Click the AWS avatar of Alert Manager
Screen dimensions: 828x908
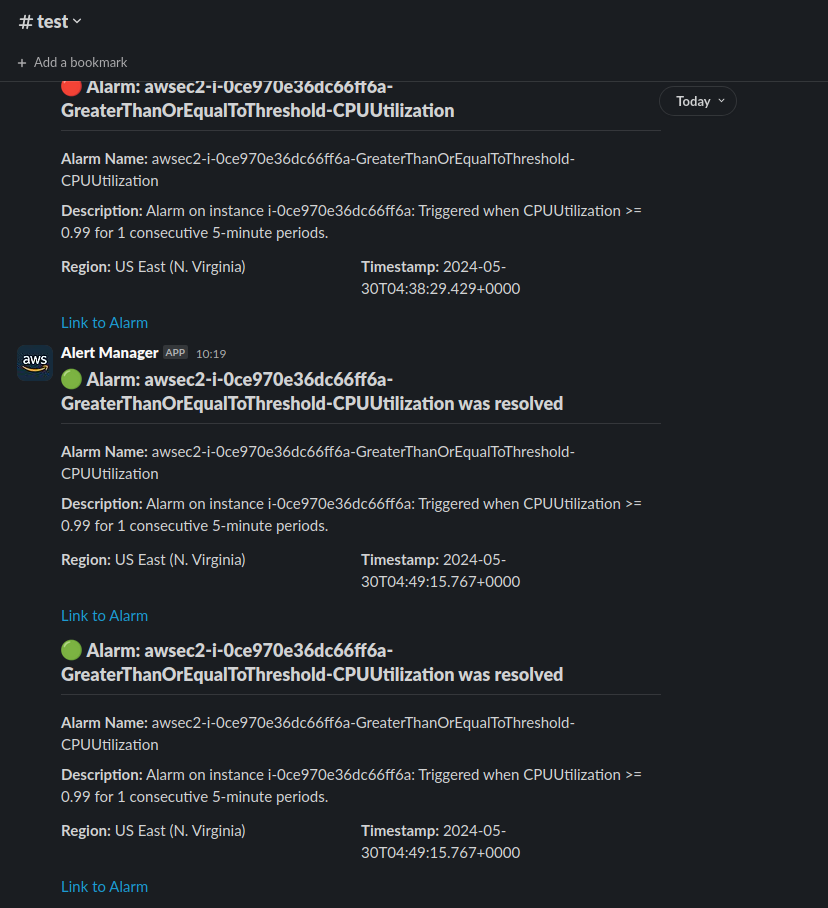click(x=34, y=362)
